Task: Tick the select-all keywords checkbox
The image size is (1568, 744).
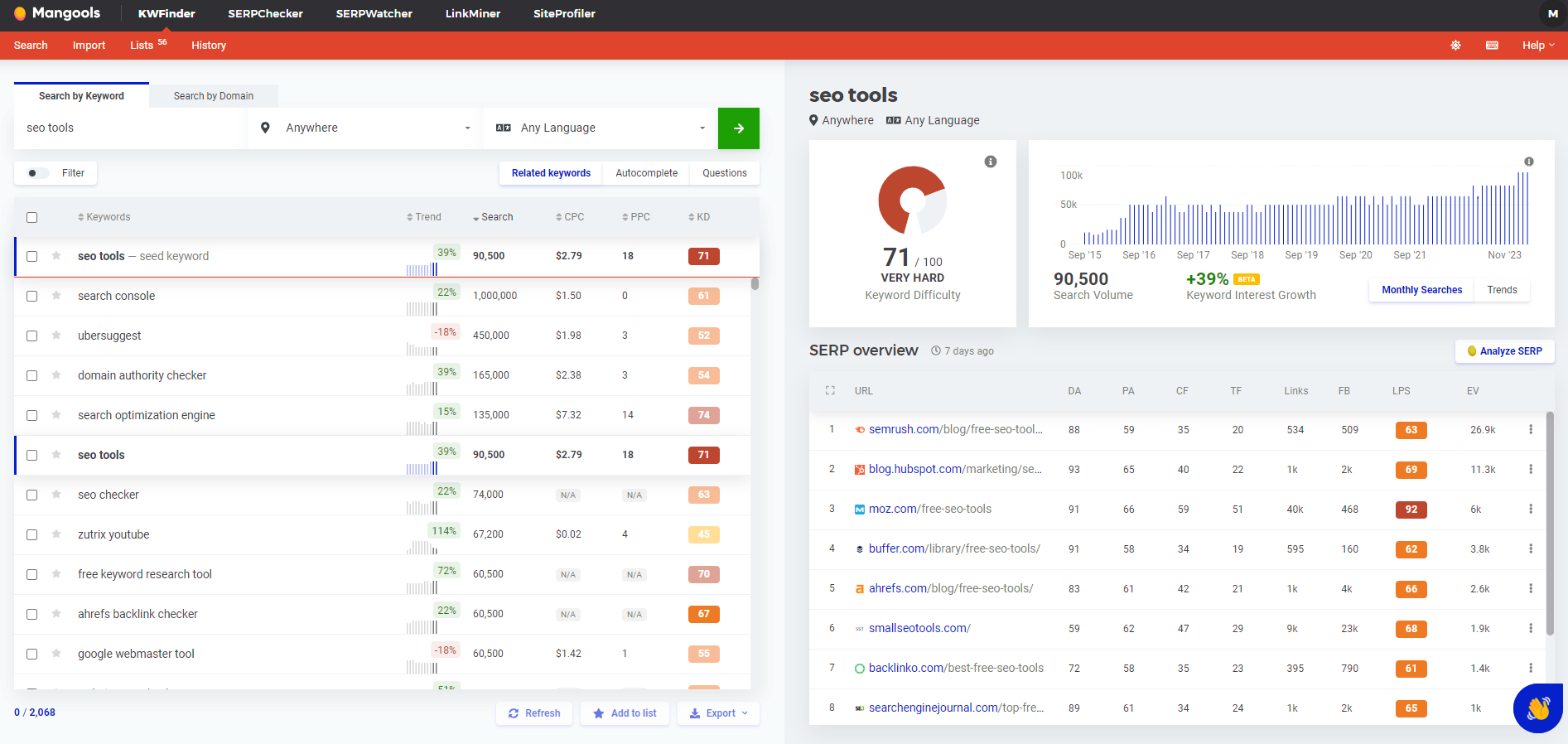Action: 32,217
